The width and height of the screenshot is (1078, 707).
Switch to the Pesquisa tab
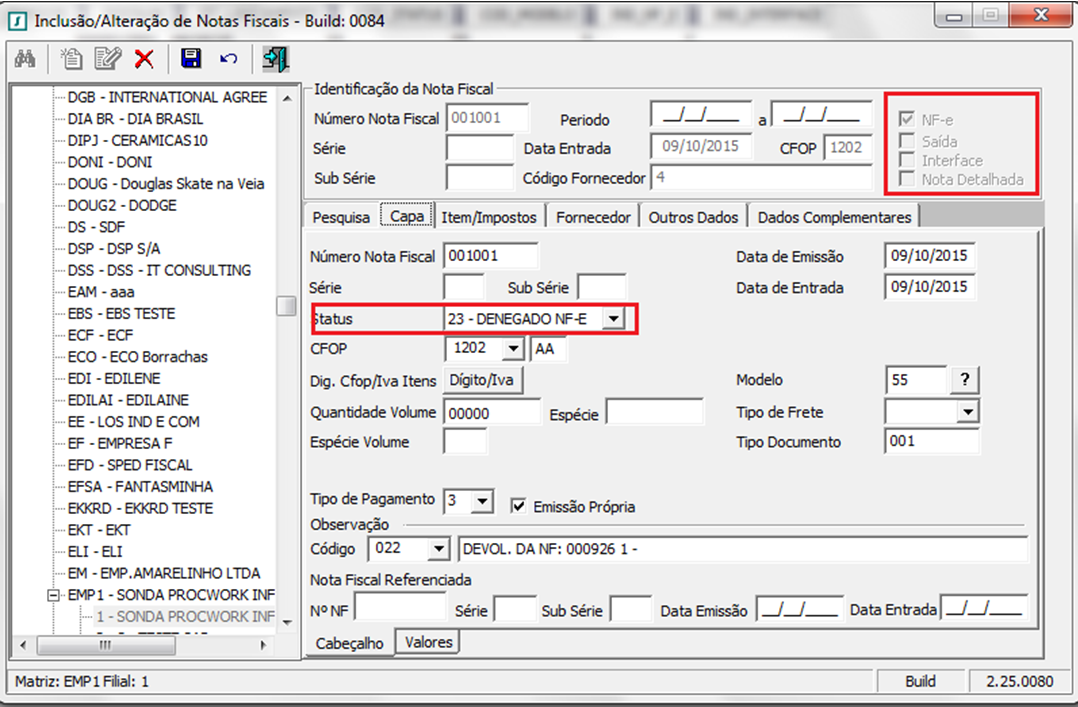tap(341, 217)
